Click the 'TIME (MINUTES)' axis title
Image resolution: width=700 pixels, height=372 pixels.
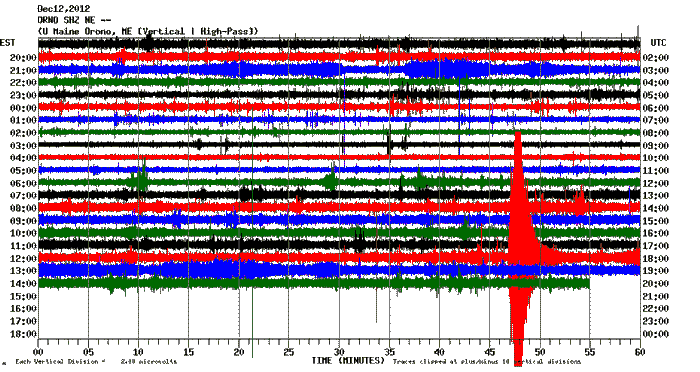coord(348,360)
